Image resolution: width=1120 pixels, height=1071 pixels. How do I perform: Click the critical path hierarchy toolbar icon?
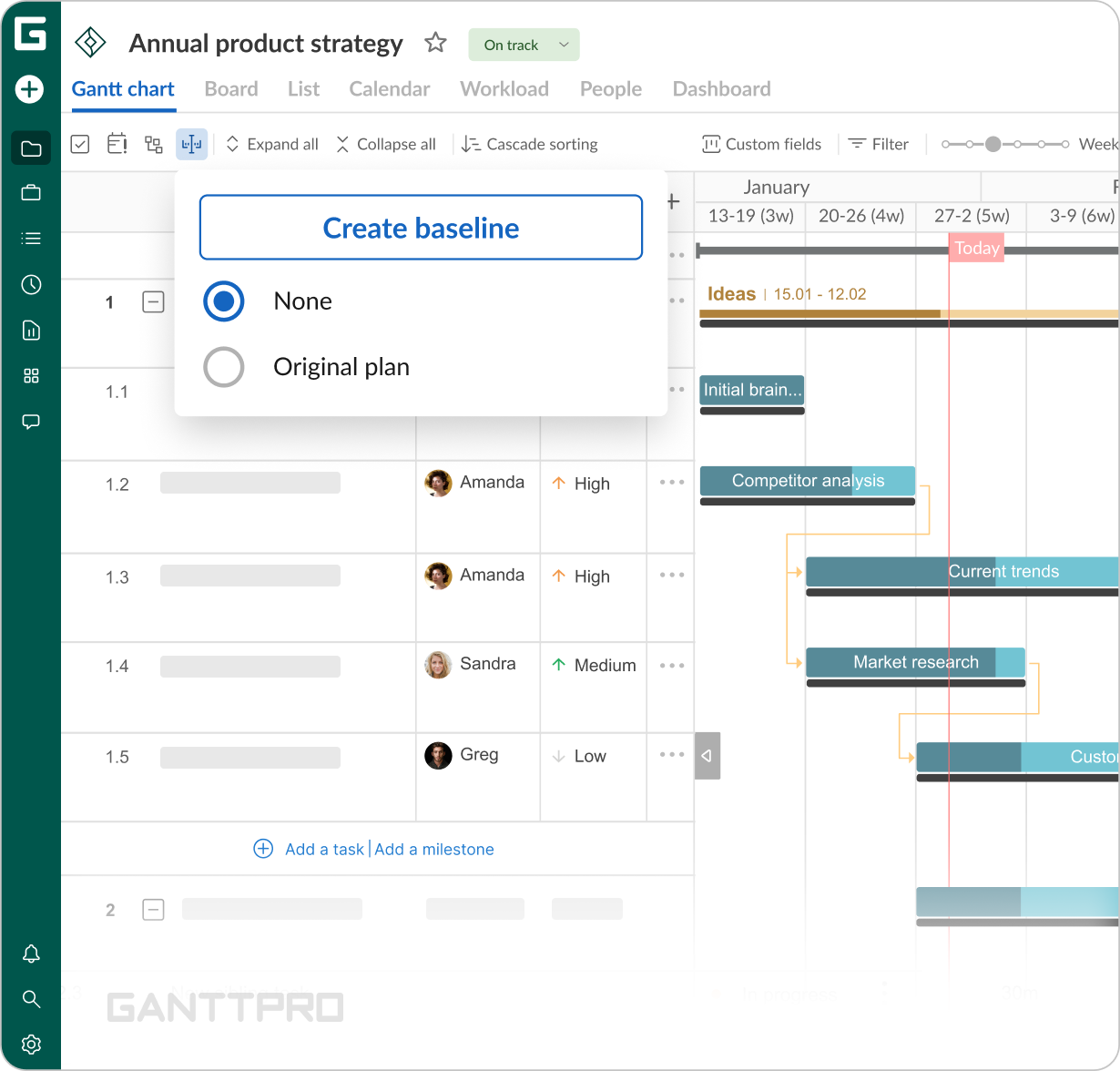(154, 144)
